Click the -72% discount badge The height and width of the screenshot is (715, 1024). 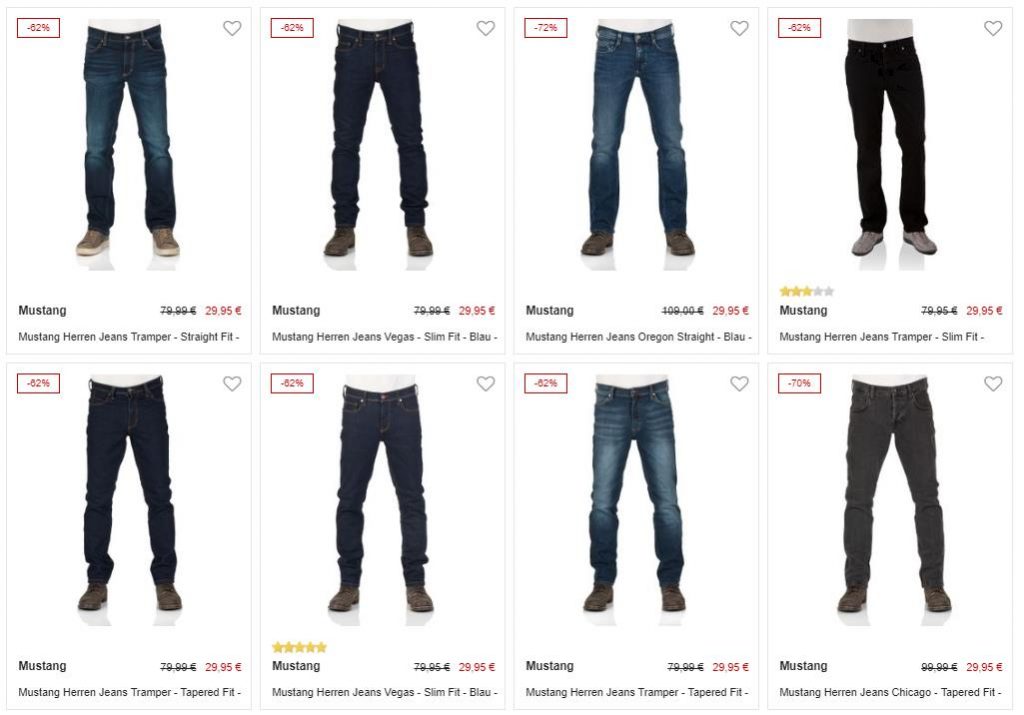click(545, 28)
